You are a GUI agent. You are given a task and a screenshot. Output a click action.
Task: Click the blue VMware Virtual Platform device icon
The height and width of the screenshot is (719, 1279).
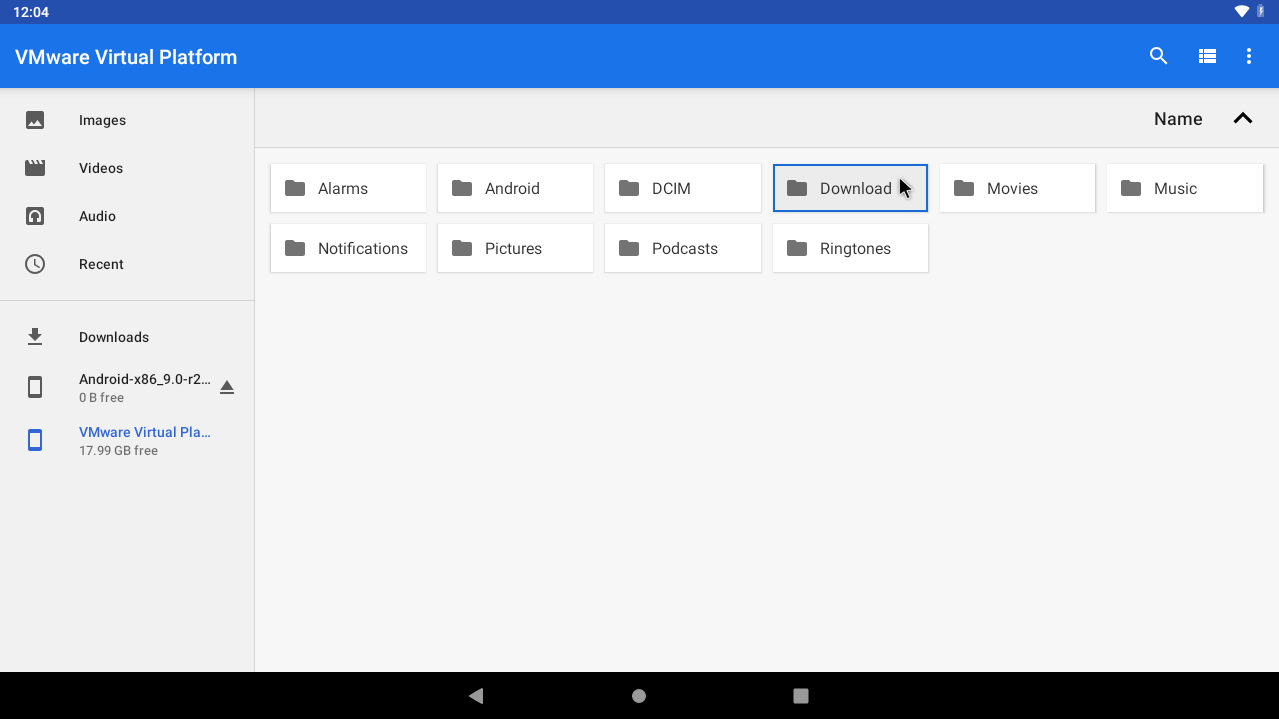pos(35,440)
